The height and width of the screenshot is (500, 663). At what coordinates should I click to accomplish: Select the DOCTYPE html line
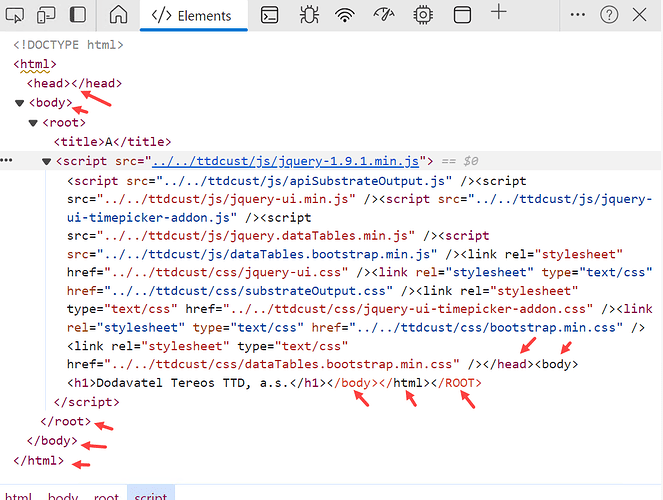tap(68, 45)
